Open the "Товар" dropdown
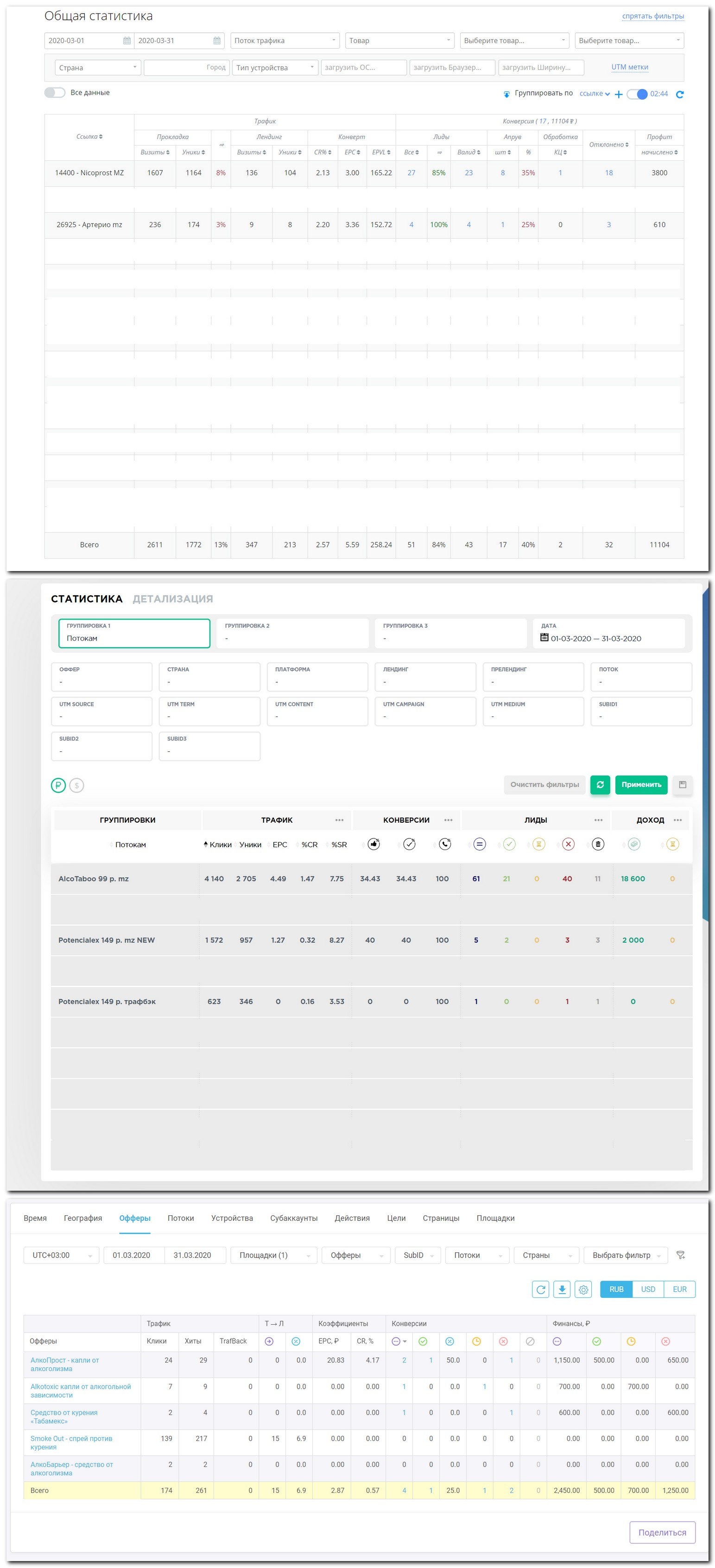The height and width of the screenshot is (1568, 715). coord(400,41)
